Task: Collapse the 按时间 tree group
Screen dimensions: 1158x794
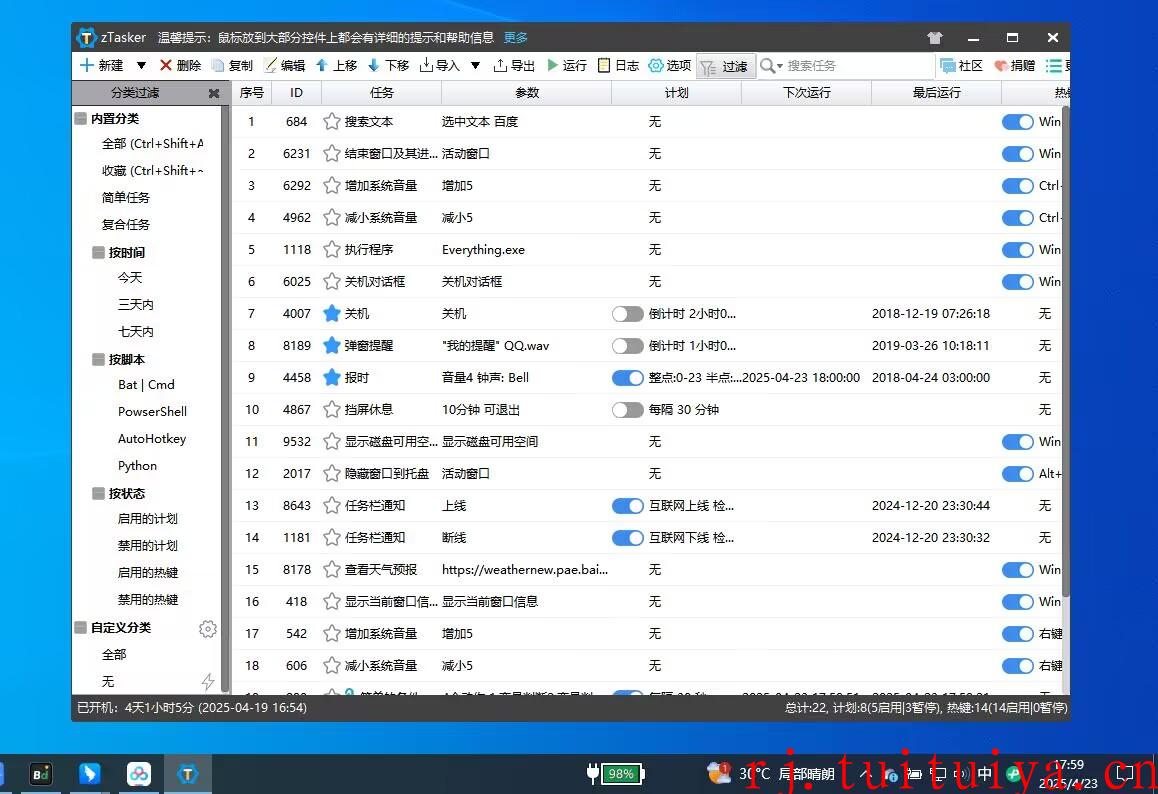Action: tap(98, 253)
